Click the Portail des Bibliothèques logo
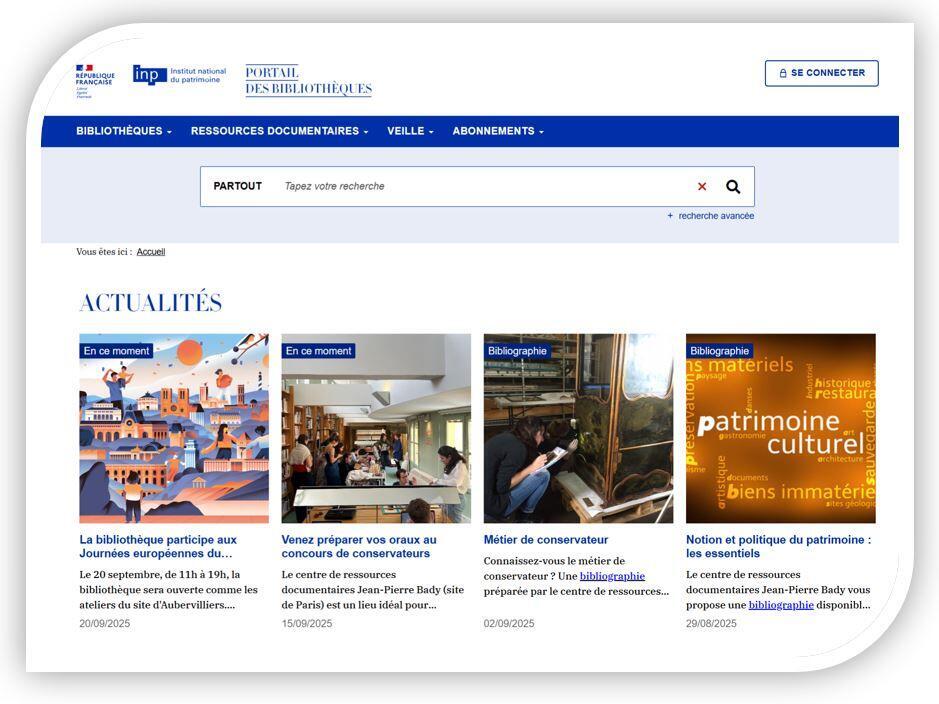This screenshot has width=939, height=704. pos(308,81)
